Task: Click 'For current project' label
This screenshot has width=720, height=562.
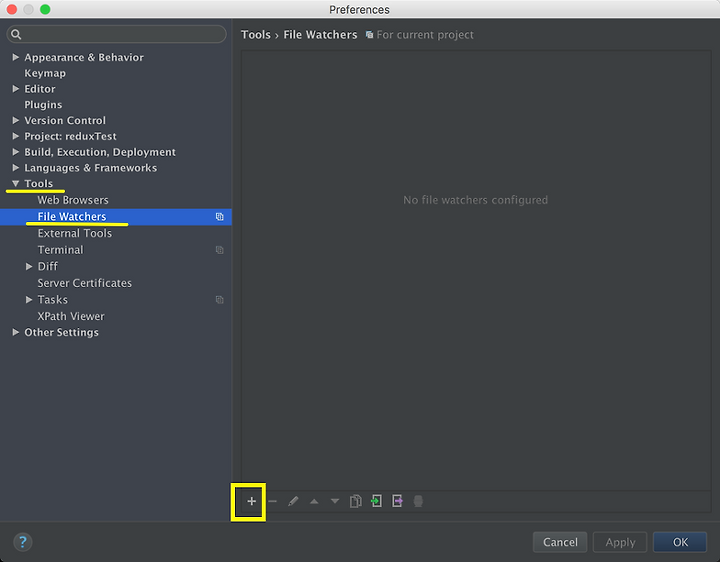Action: pyautogui.click(x=425, y=35)
